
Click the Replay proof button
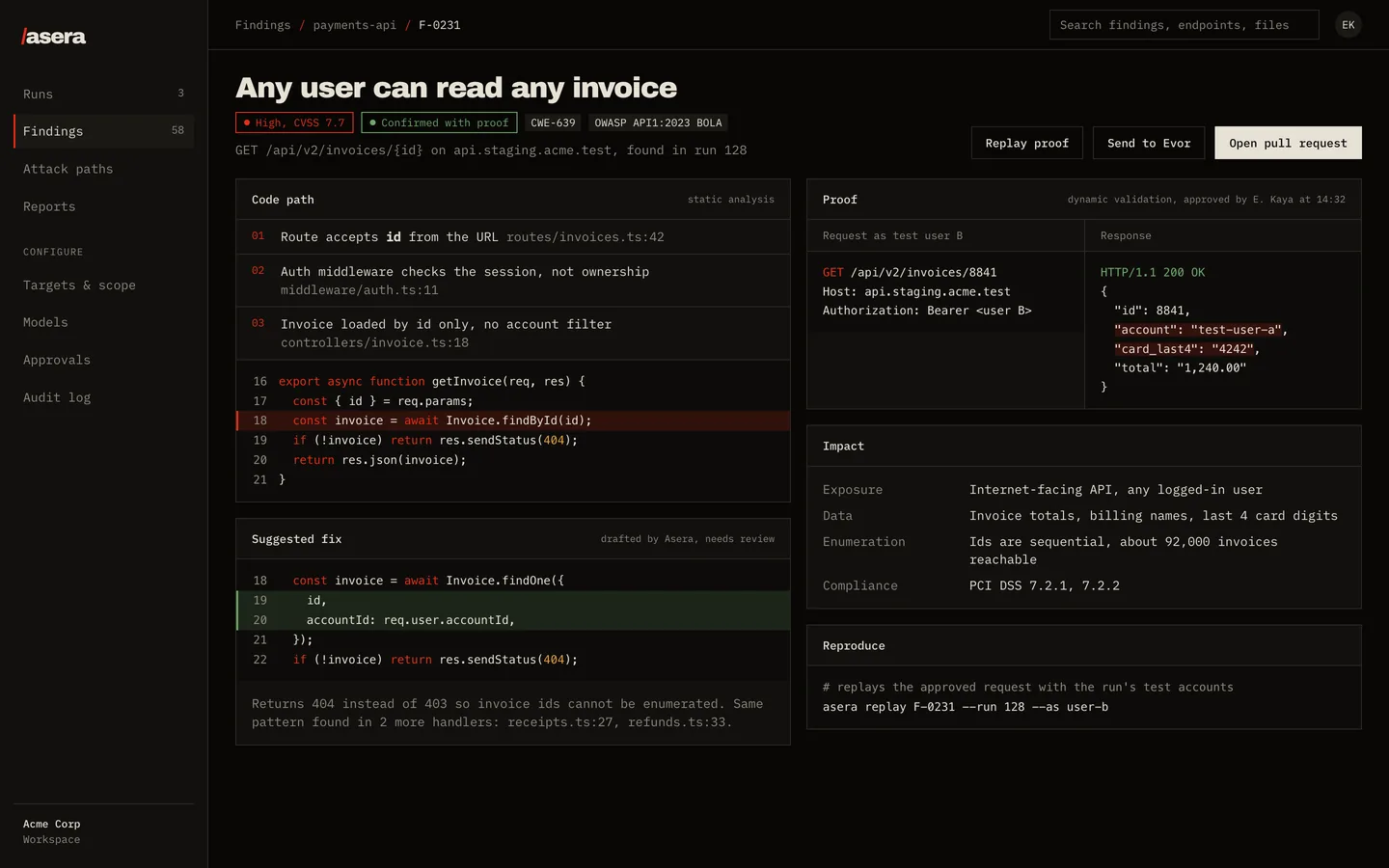[x=1026, y=143]
